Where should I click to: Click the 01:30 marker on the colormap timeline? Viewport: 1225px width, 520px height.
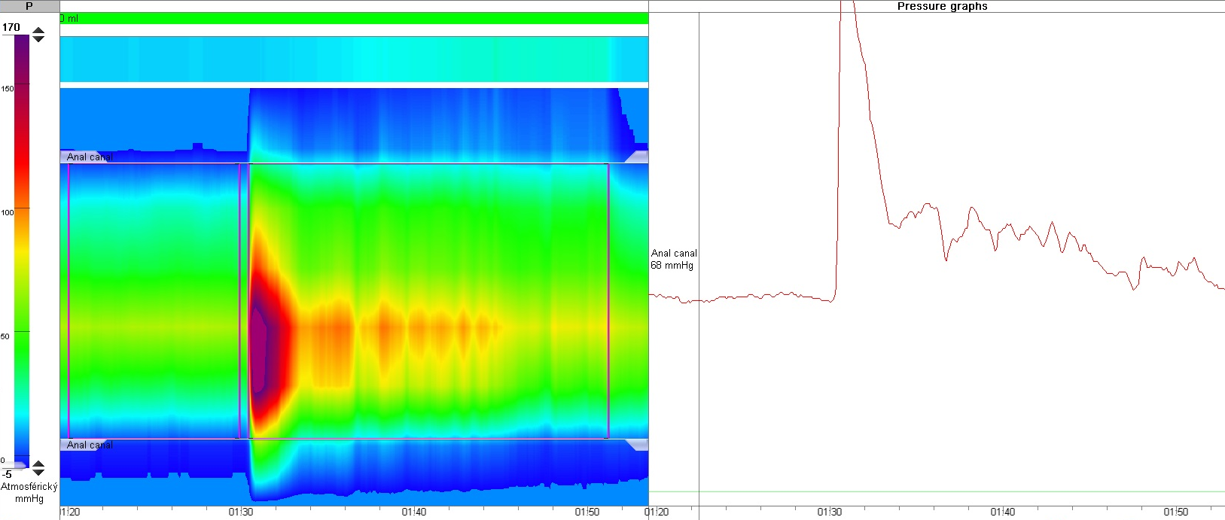click(x=240, y=512)
